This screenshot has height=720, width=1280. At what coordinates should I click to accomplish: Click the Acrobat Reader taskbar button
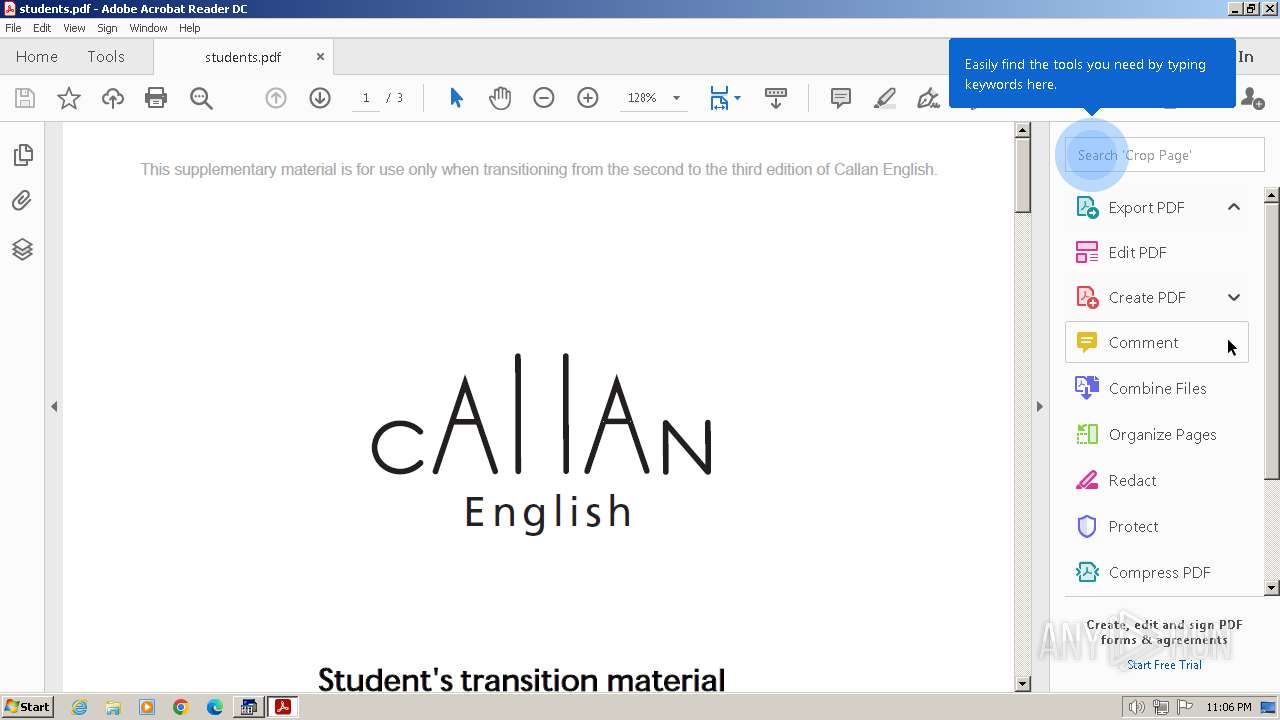pos(283,707)
